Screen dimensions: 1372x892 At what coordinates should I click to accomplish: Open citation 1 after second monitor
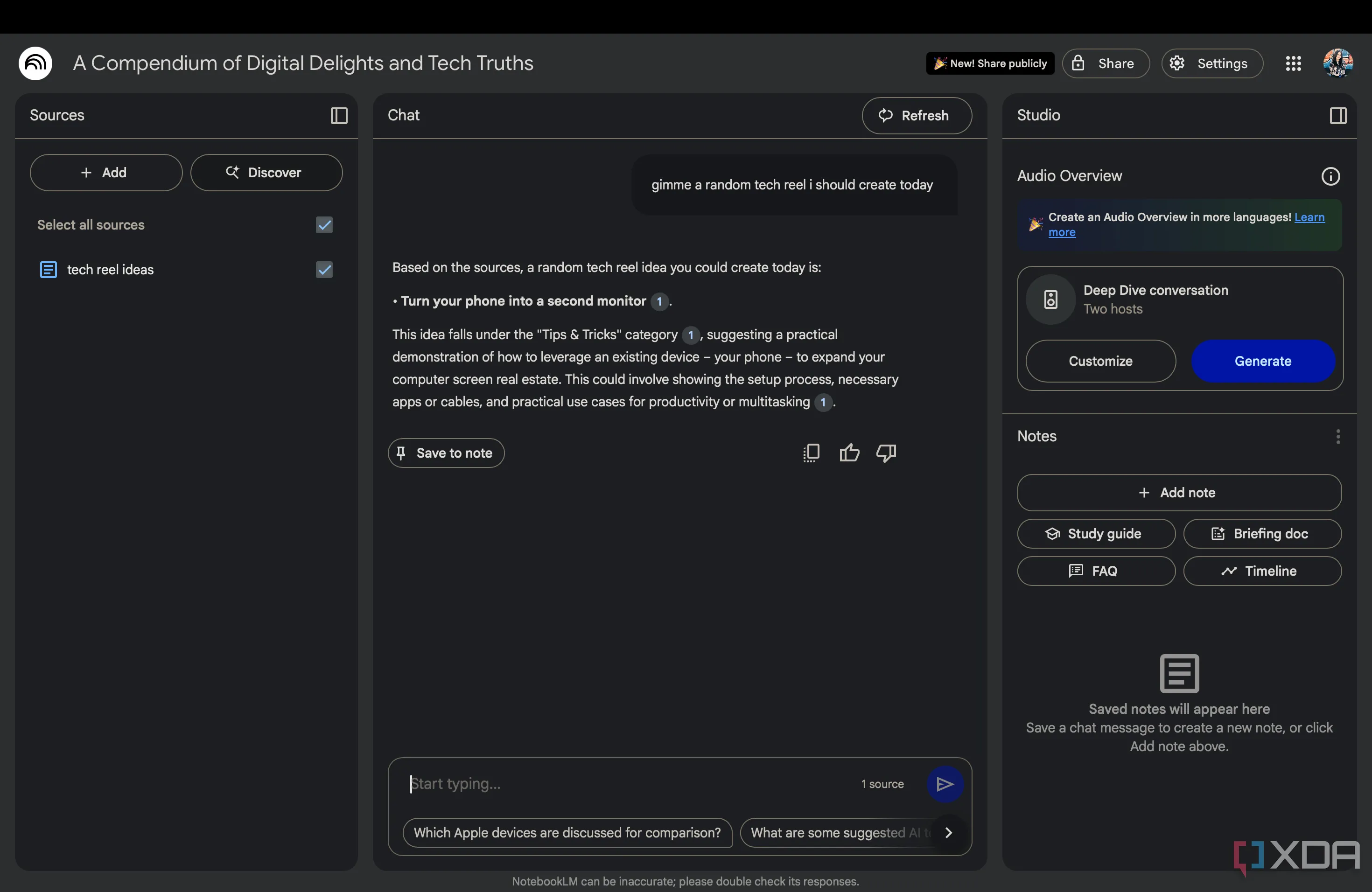click(659, 301)
